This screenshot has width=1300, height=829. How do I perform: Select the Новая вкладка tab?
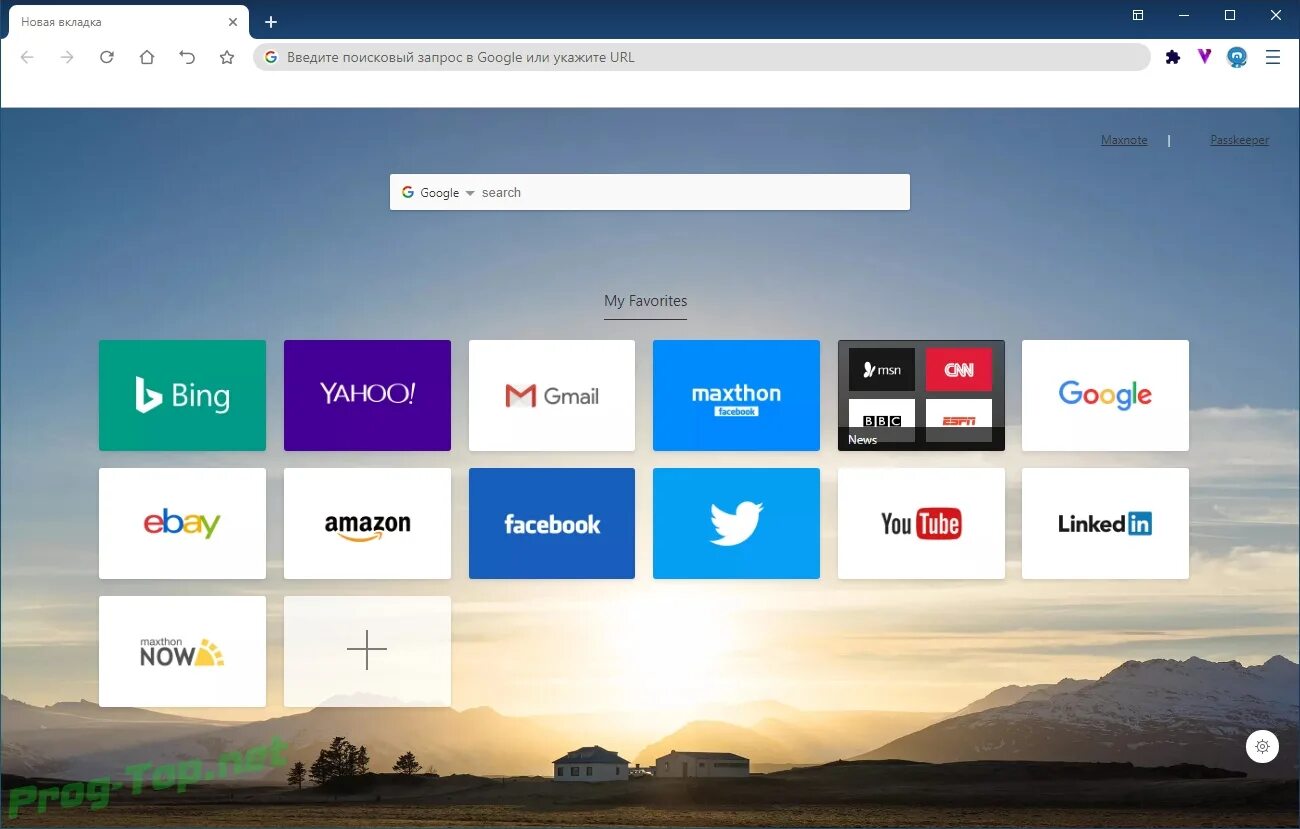[127, 22]
